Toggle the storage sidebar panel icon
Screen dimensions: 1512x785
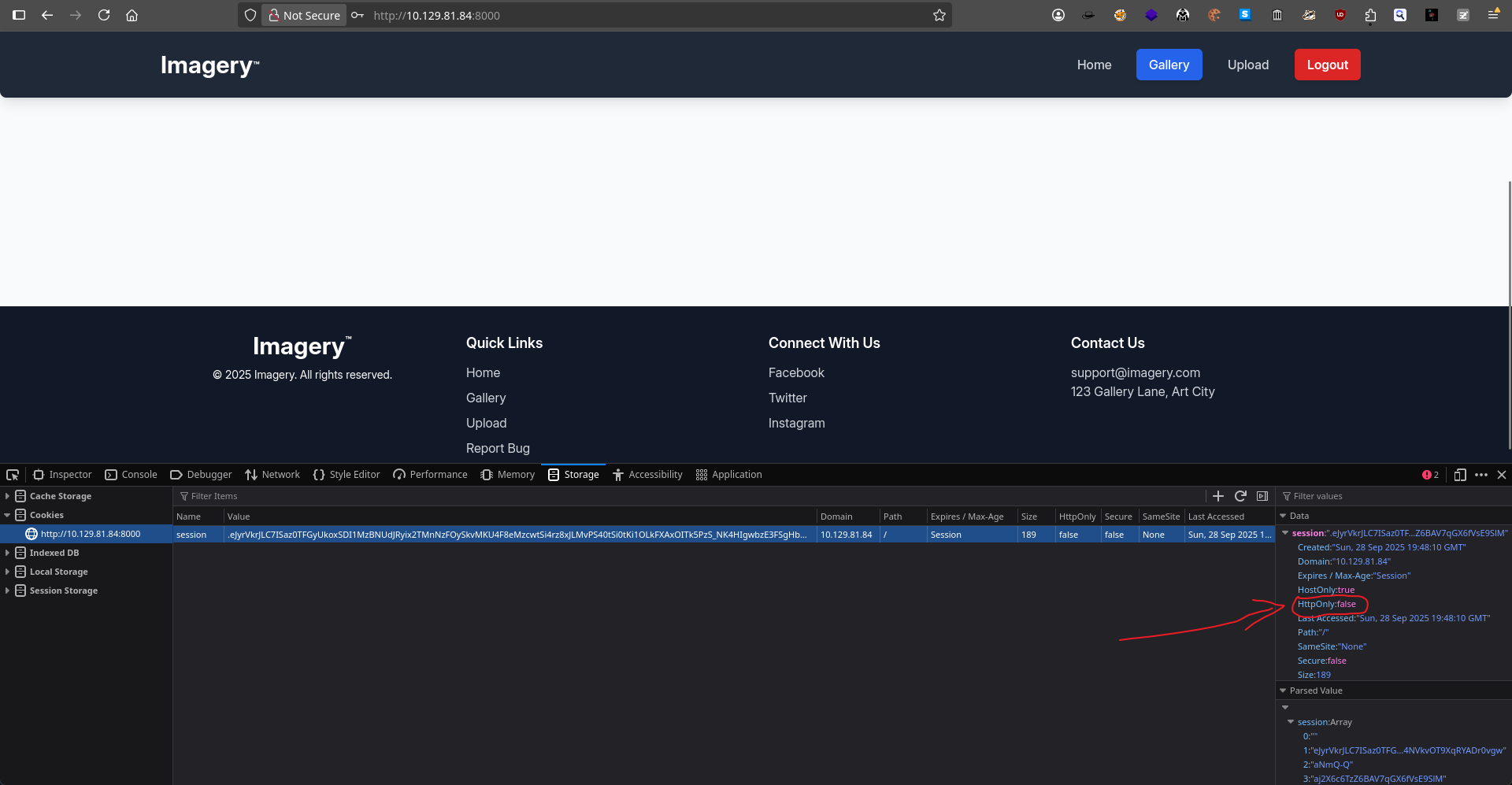[x=1262, y=496]
